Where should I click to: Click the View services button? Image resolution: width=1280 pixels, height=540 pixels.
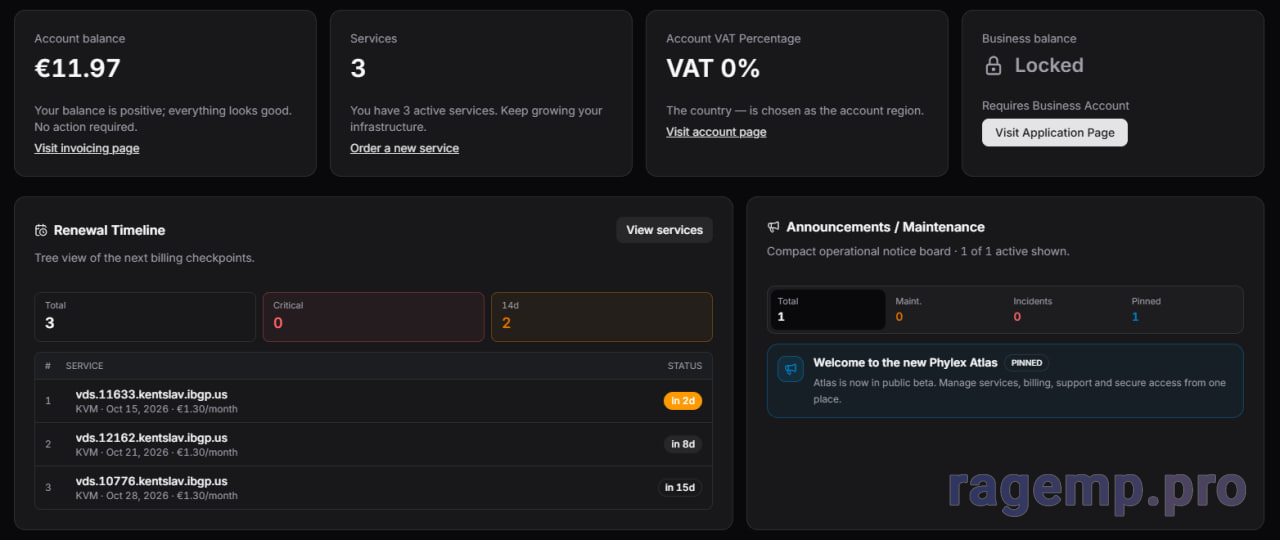(664, 230)
